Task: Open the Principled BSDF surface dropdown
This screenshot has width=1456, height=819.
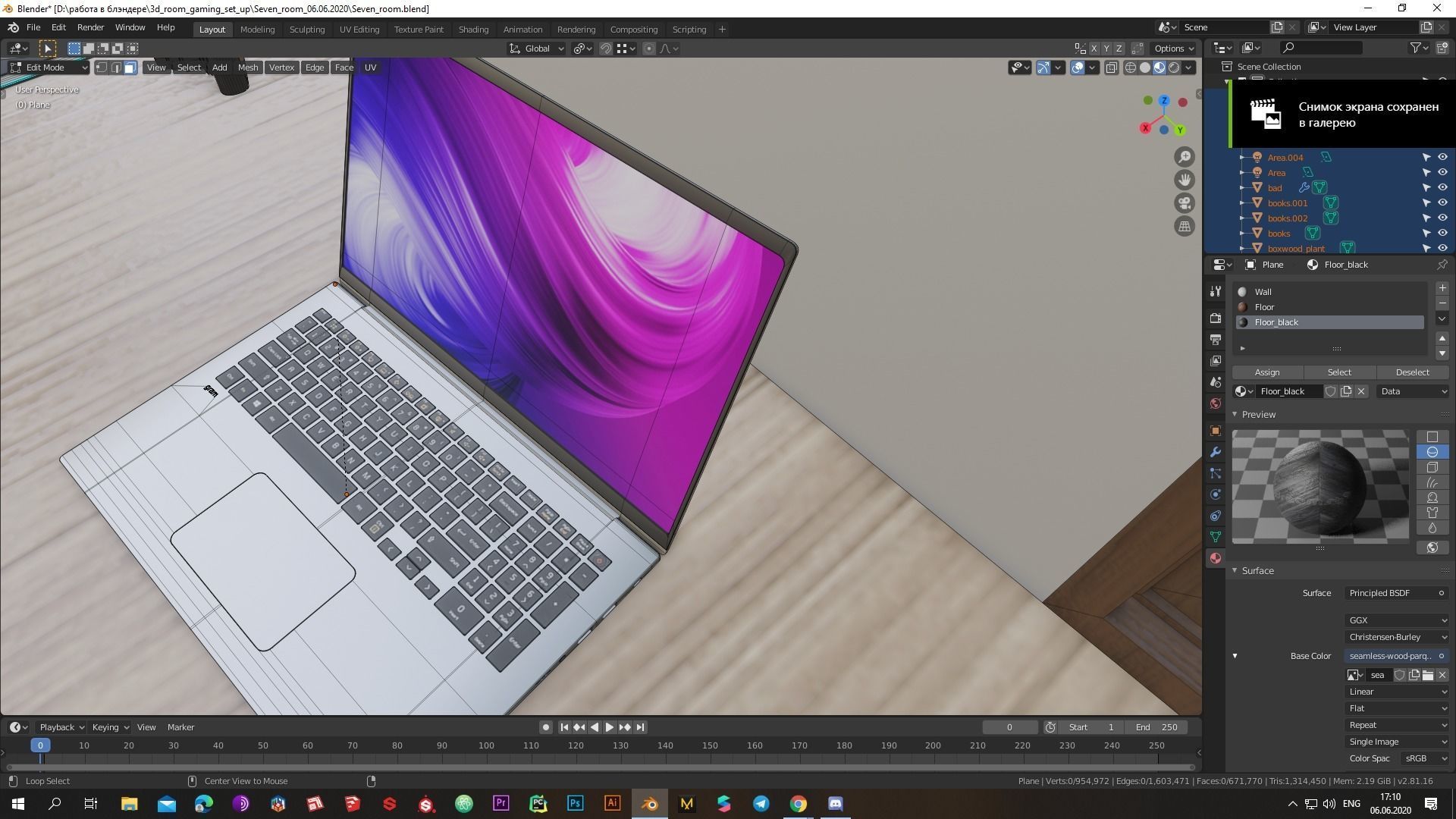Action: coord(1397,593)
